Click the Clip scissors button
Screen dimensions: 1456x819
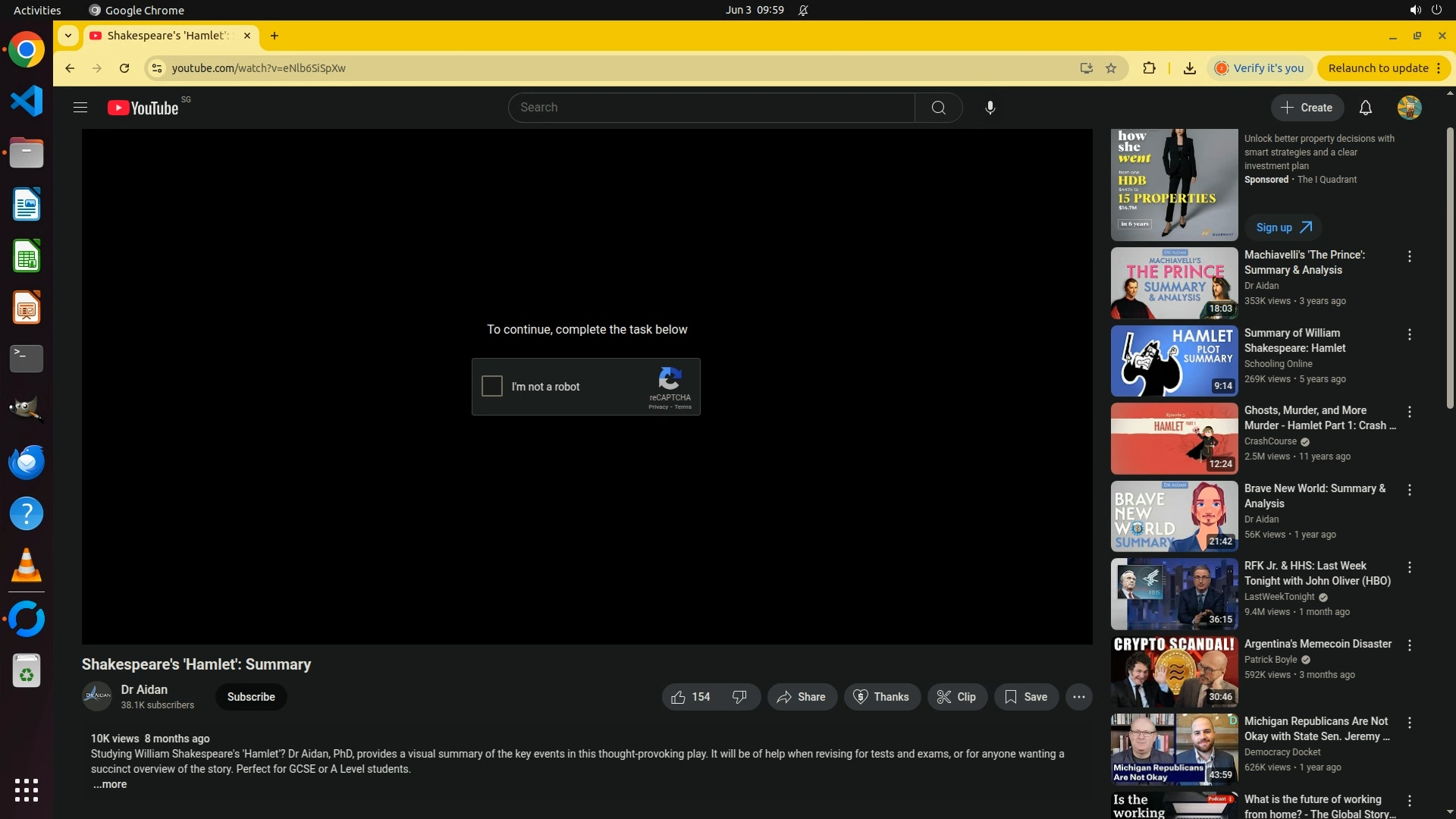957,697
